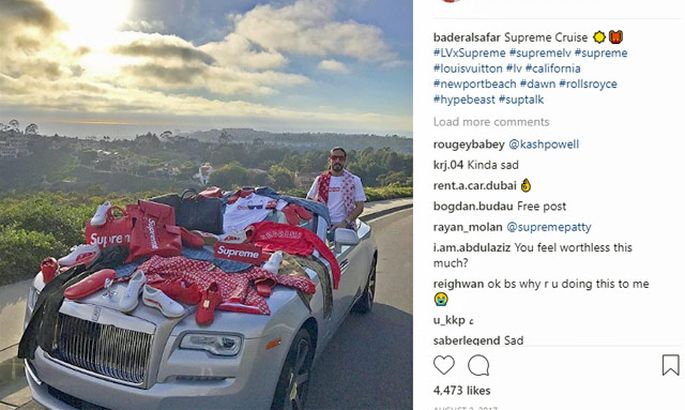Viewport: 685px width, 410px height.
Task: Like the post with heart icon
Action: (444, 365)
